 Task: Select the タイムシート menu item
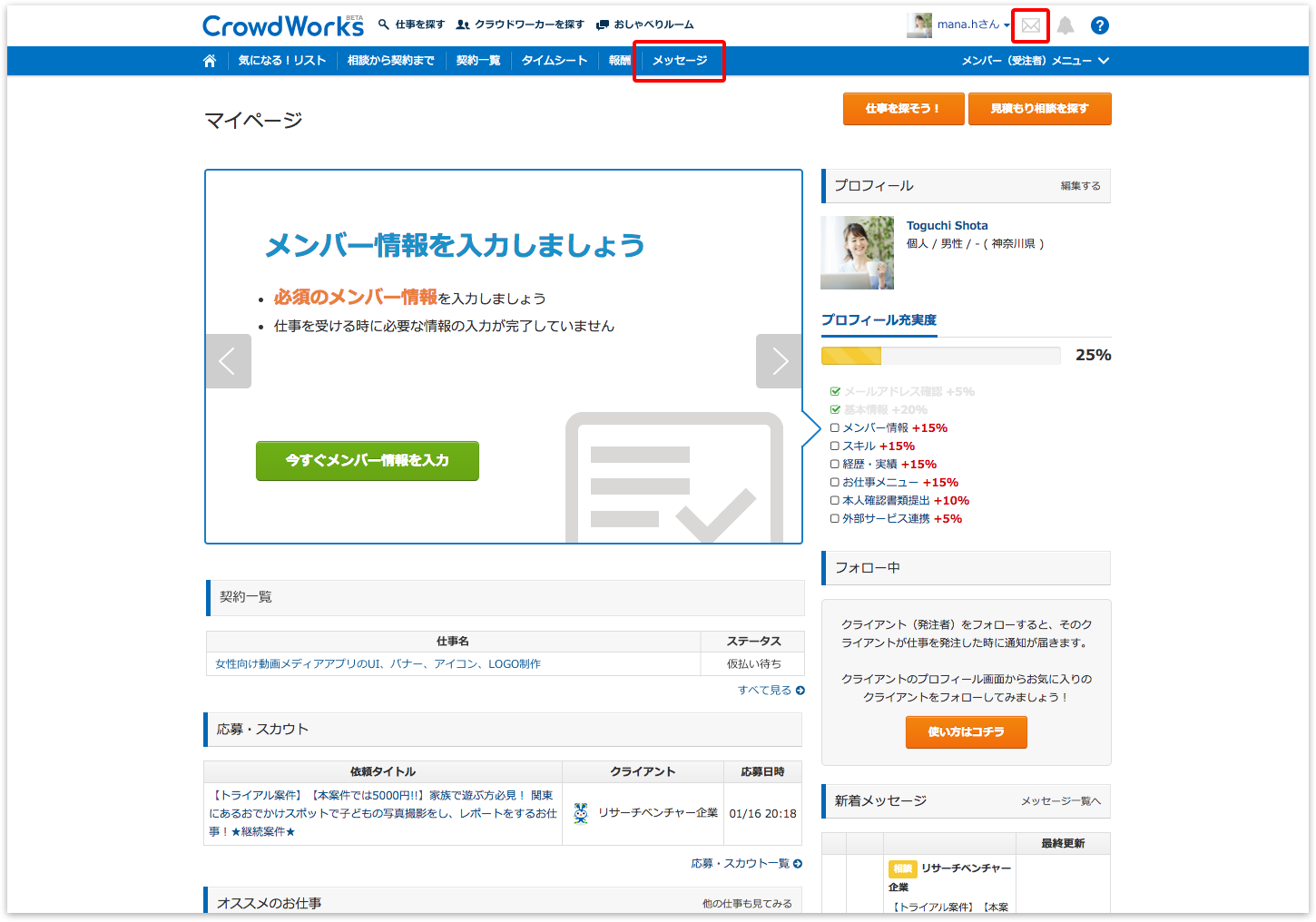click(555, 61)
